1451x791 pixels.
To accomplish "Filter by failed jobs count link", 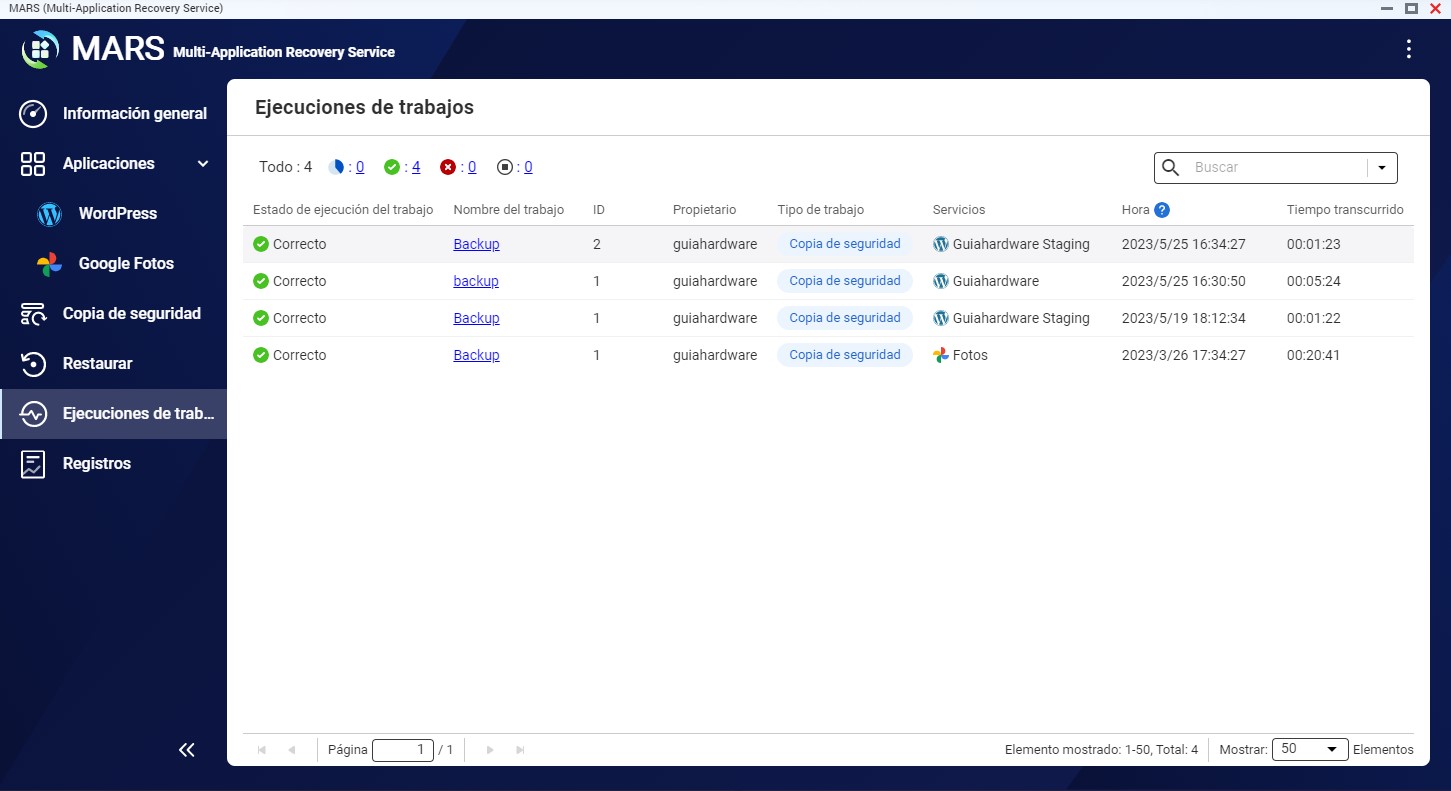I will (472, 167).
